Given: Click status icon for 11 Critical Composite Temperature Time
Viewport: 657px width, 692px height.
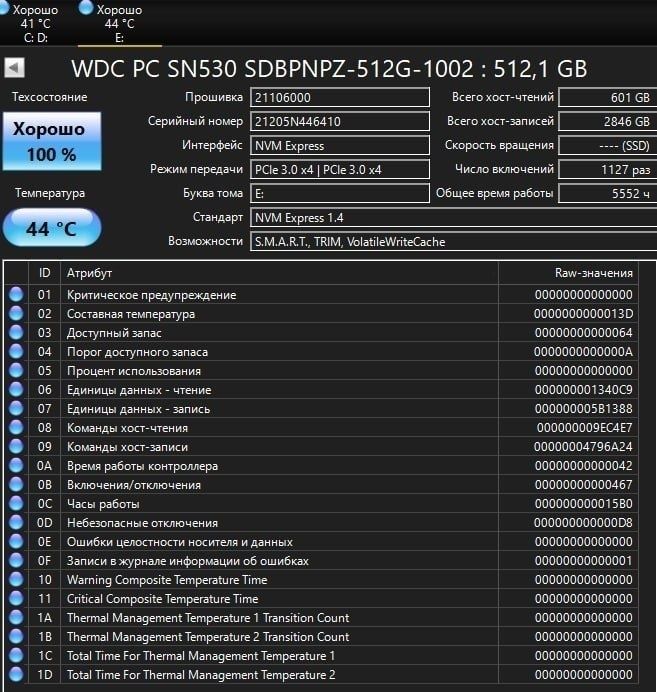Looking at the screenshot, I should 16,598.
